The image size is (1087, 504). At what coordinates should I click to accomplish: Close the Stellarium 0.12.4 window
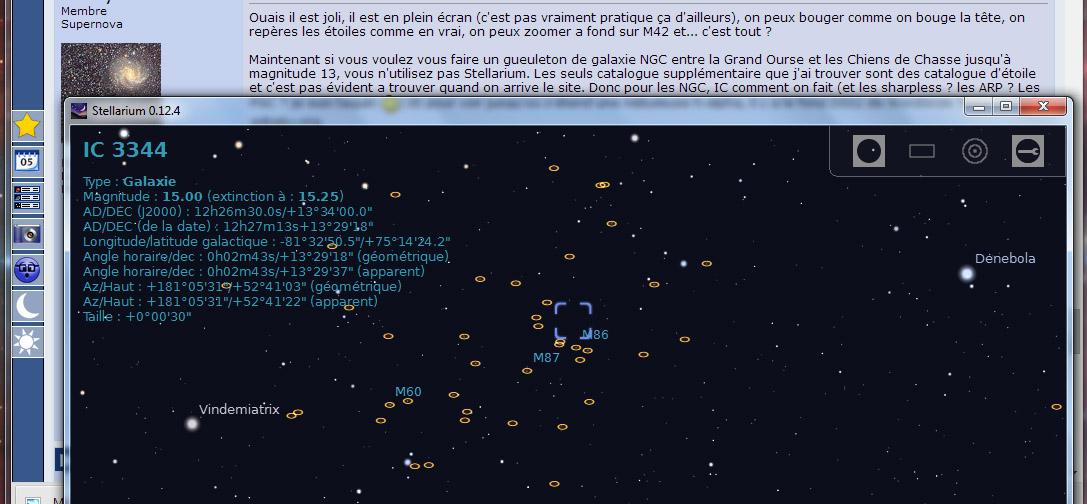1043,107
